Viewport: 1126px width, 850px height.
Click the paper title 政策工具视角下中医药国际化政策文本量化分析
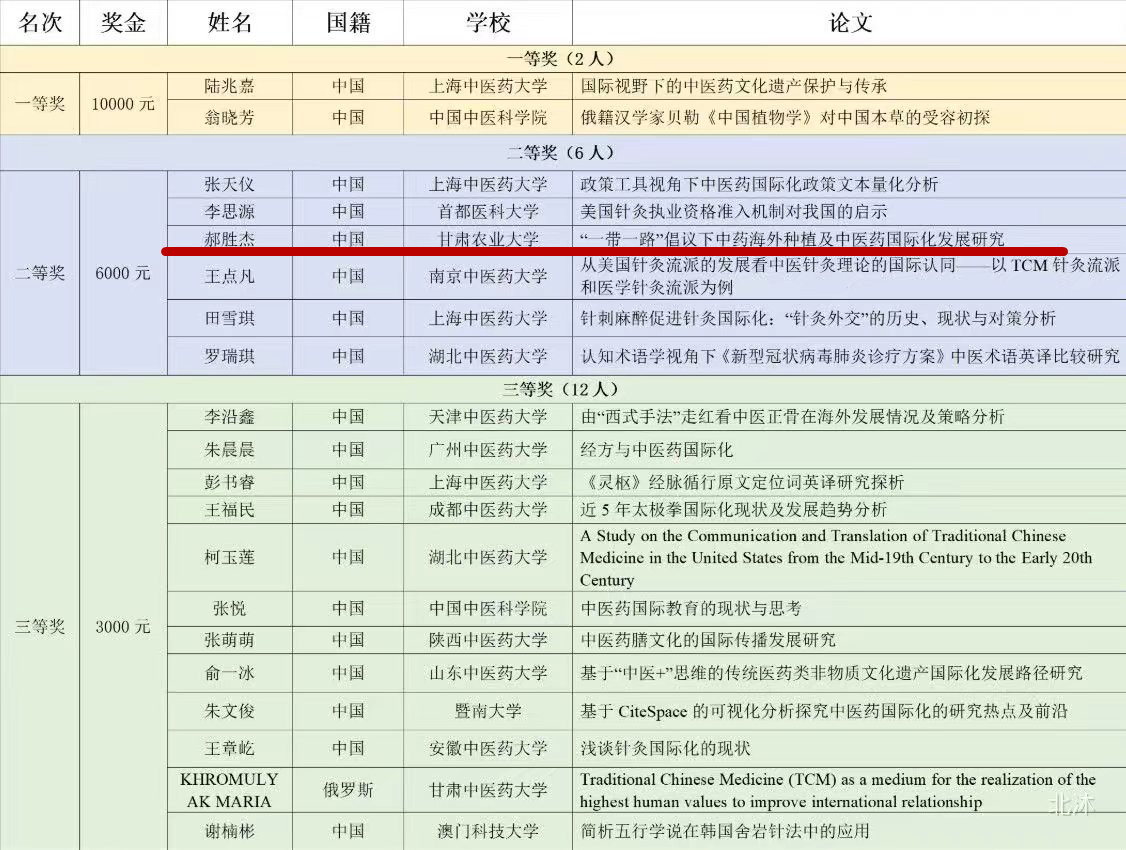tap(759, 185)
